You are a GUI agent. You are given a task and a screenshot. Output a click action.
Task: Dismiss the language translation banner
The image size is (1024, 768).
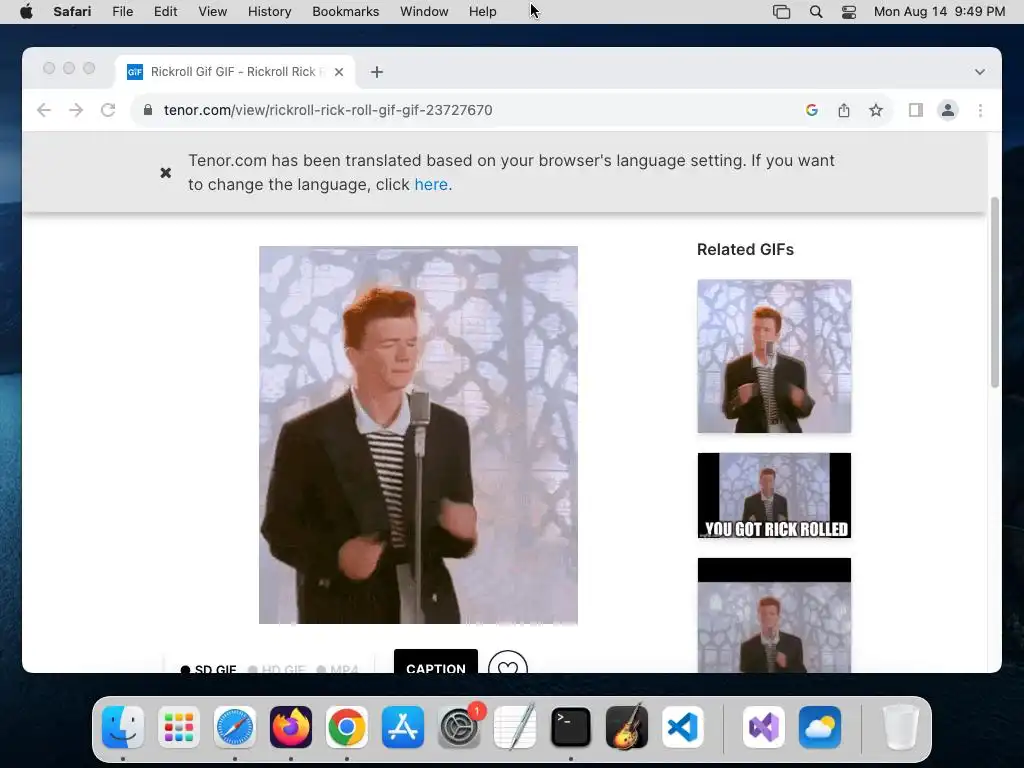click(x=166, y=172)
